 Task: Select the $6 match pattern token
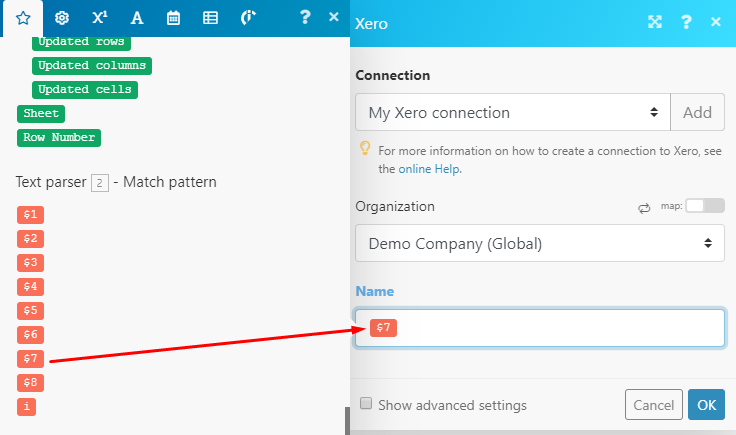click(31, 335)
